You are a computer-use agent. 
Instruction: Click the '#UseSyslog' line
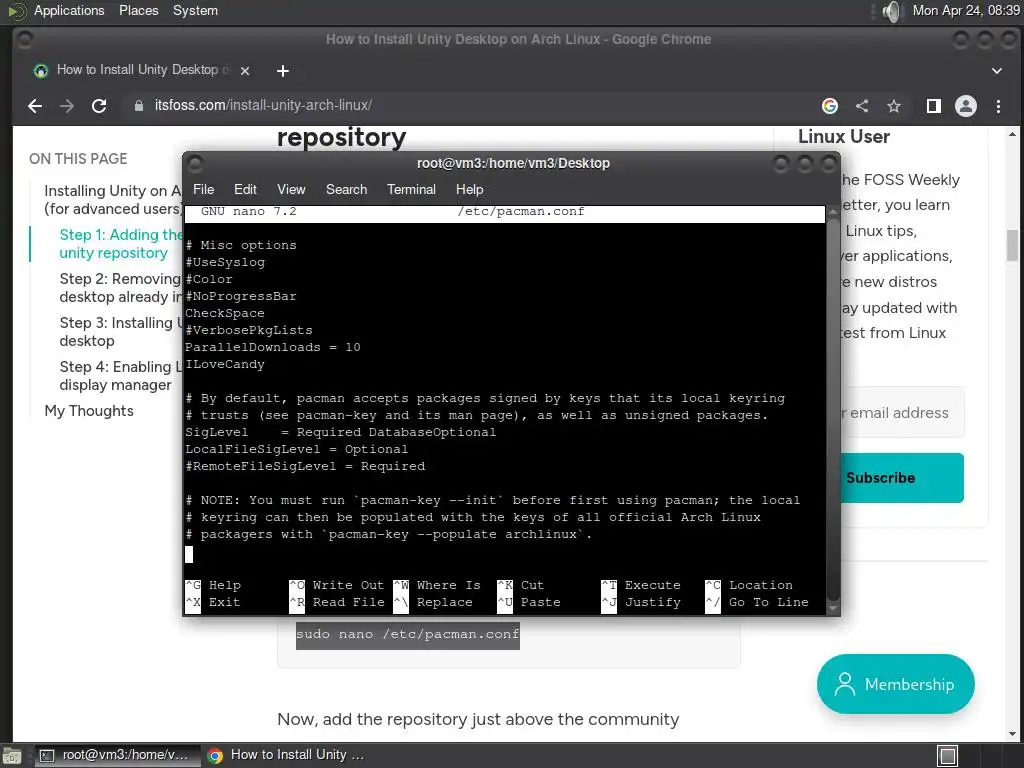coord(225,262)
